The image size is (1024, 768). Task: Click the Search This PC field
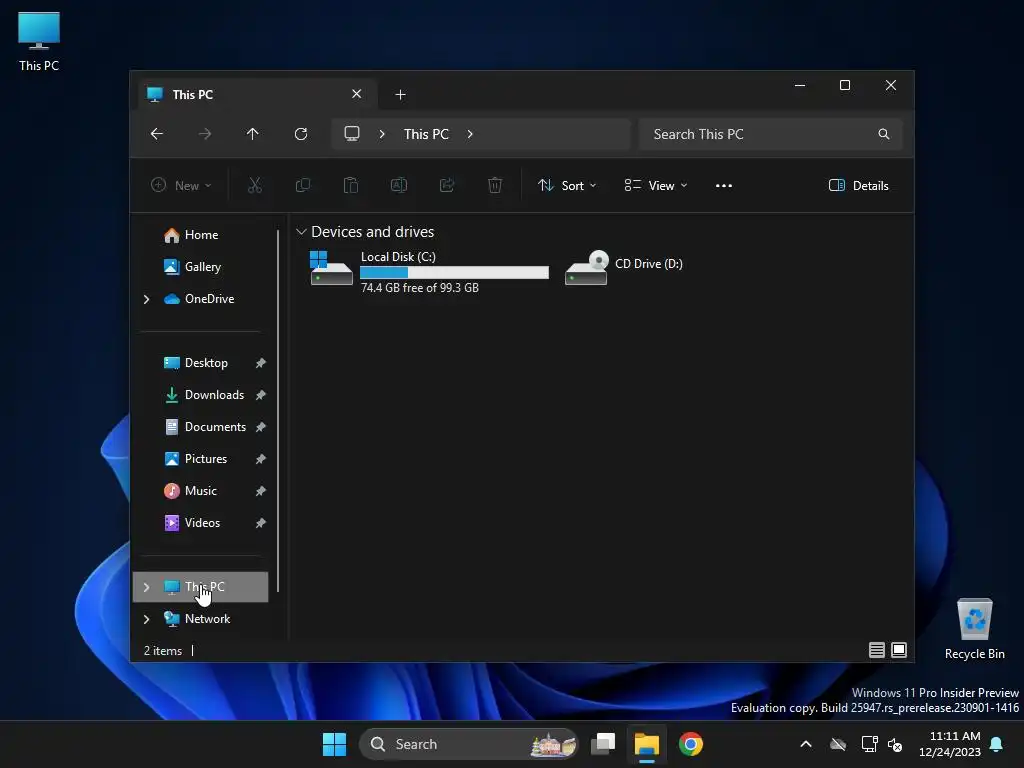click(771, 134)
